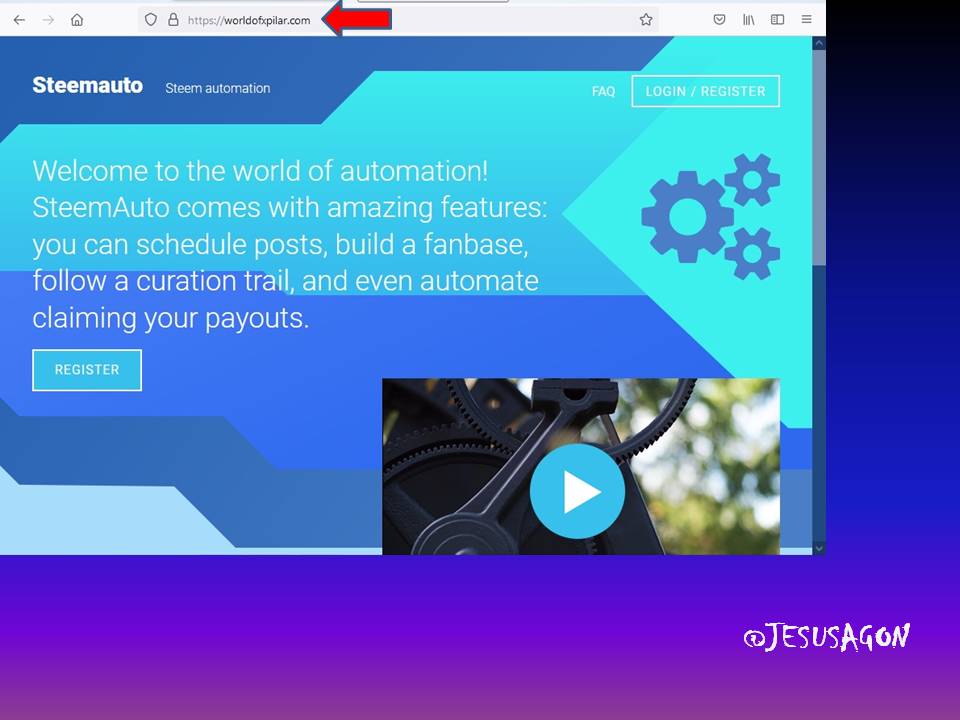Click the tracking protection shield icon

click(x=151, y=20)
